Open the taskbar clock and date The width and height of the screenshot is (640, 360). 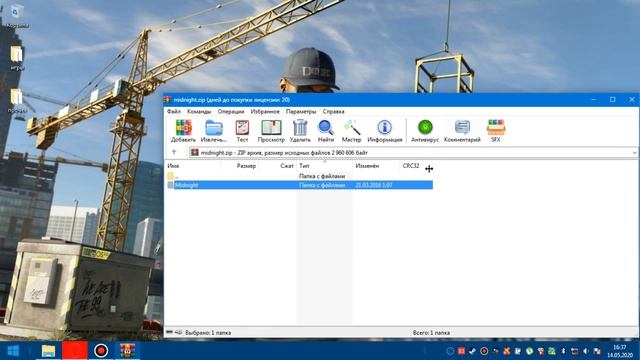(620, 351)
